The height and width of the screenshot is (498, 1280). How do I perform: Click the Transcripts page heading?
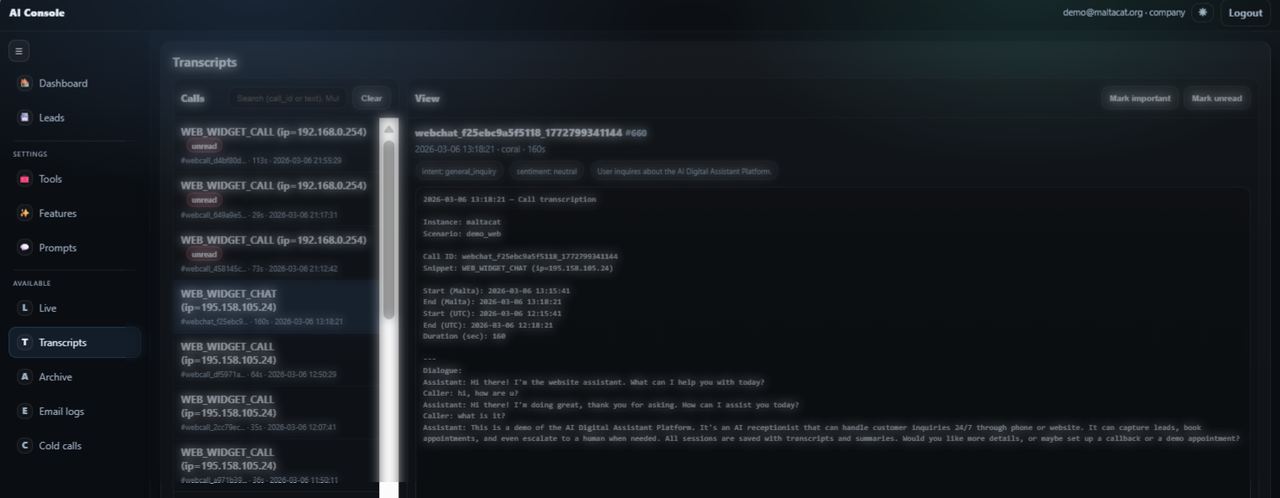[x=204, y=62]
